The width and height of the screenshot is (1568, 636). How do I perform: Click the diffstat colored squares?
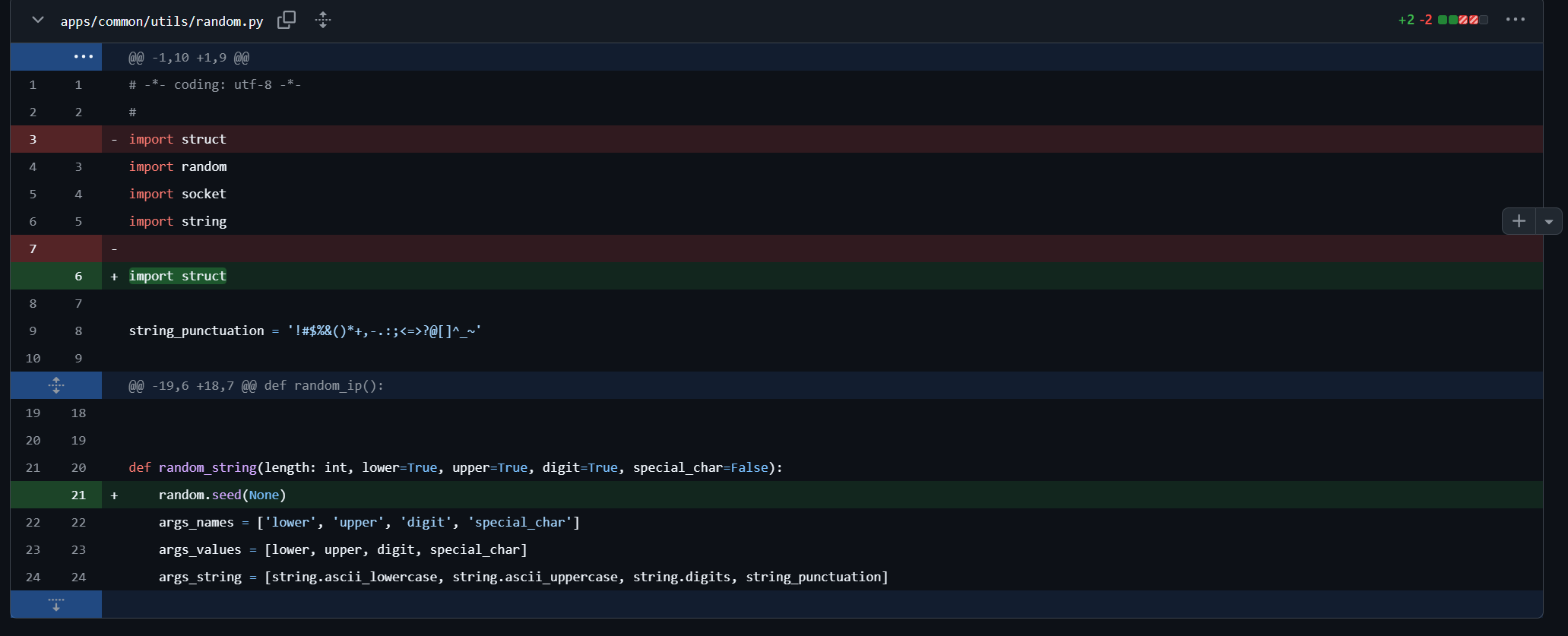pyautogui.click(x=1462, y=20)
